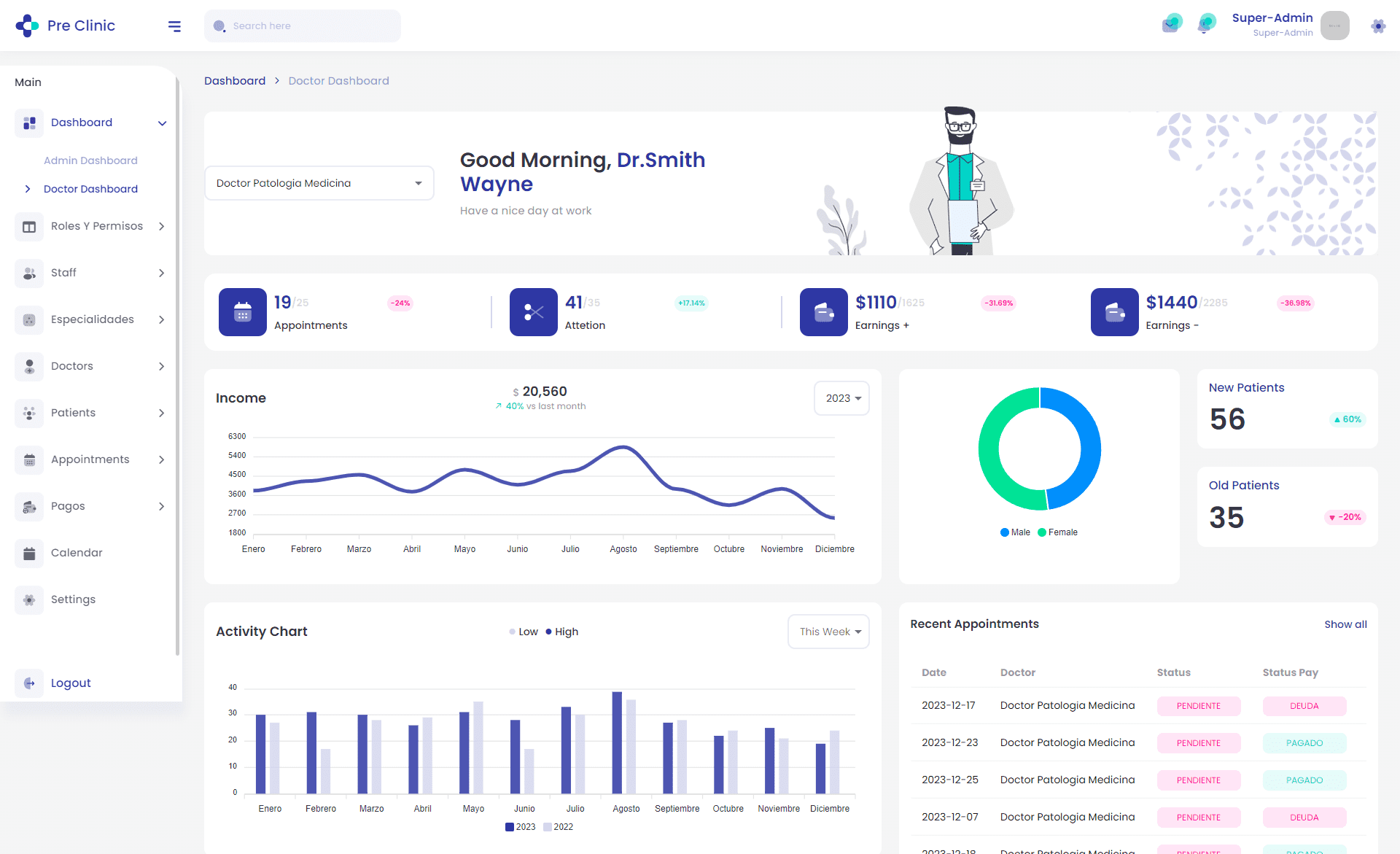This screenshot has width=1400, height=854.
Task: Open the notifications icon in header
Action: [1206, 25]
